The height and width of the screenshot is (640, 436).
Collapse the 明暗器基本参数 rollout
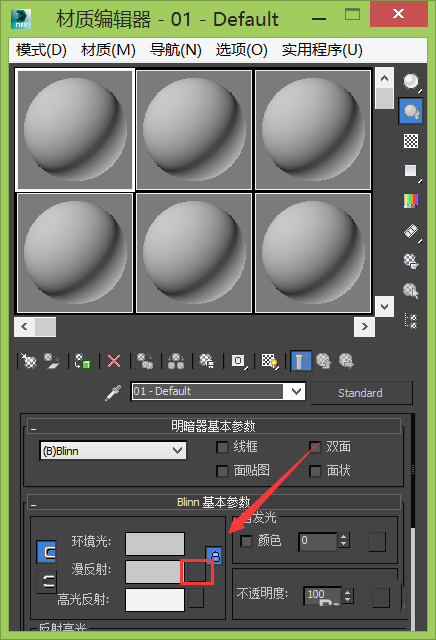[x=214, y=427]
